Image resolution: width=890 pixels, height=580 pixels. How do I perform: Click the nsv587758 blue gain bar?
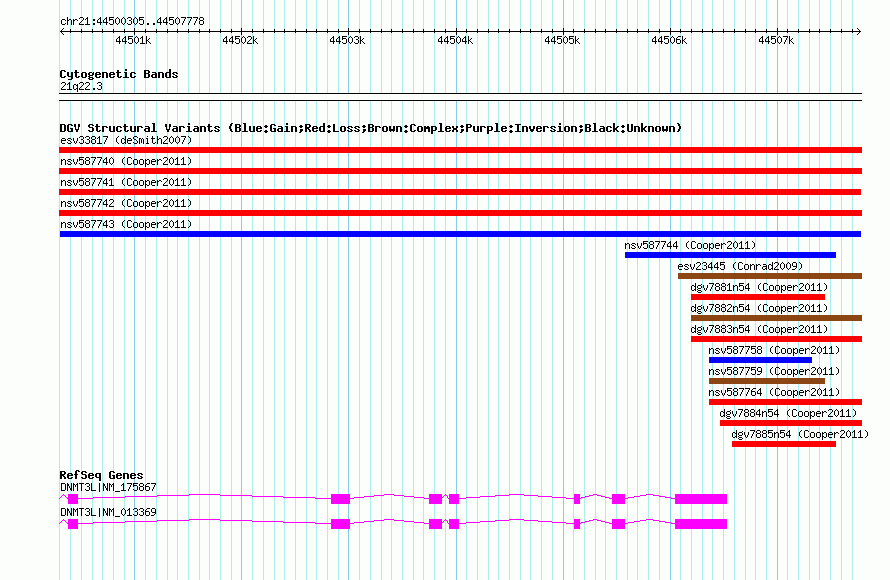pyautogui.click(x=760, y=360)
